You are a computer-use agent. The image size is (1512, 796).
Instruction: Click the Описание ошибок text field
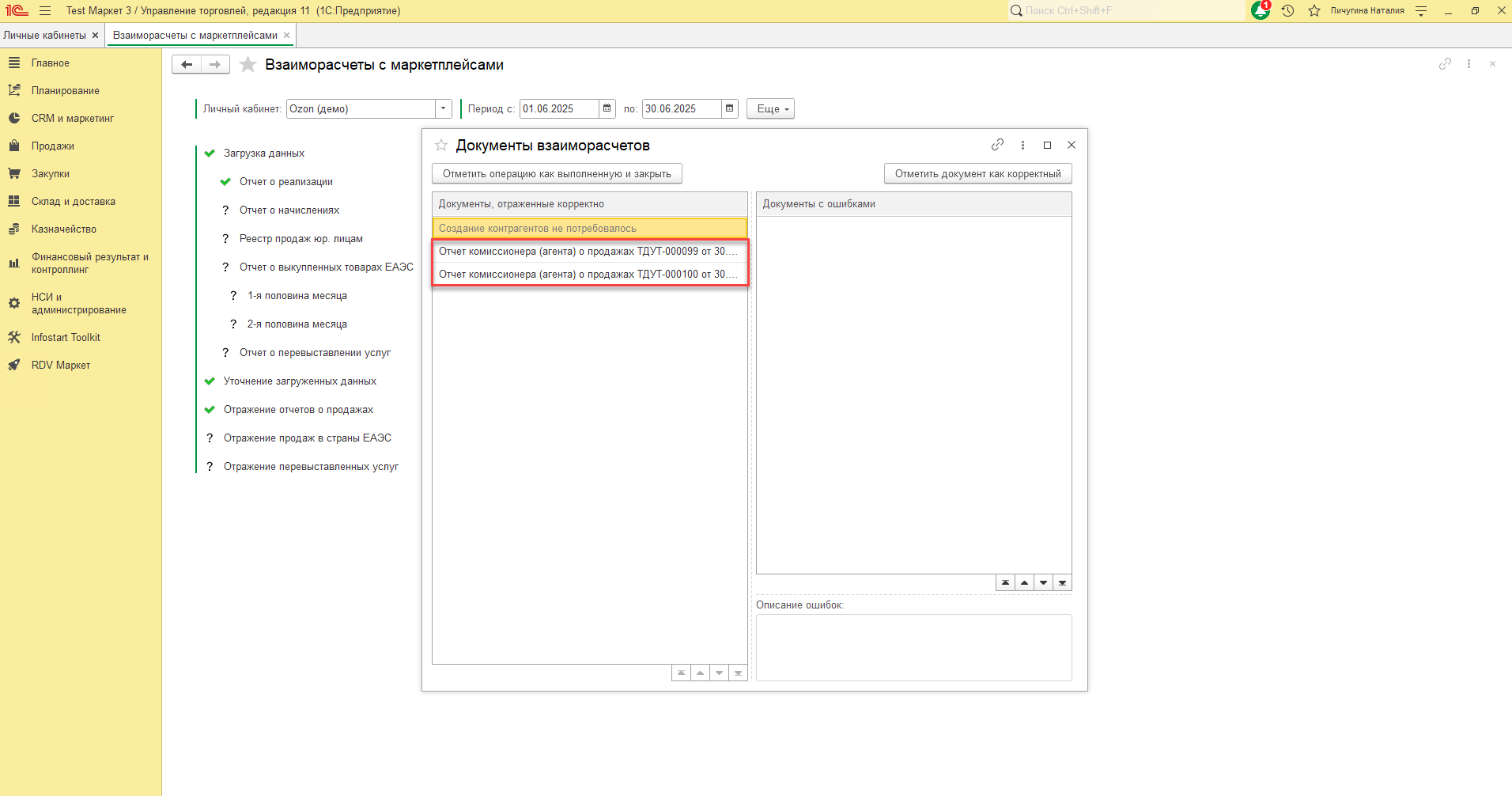pyautogui.click(x=913, y=646)
